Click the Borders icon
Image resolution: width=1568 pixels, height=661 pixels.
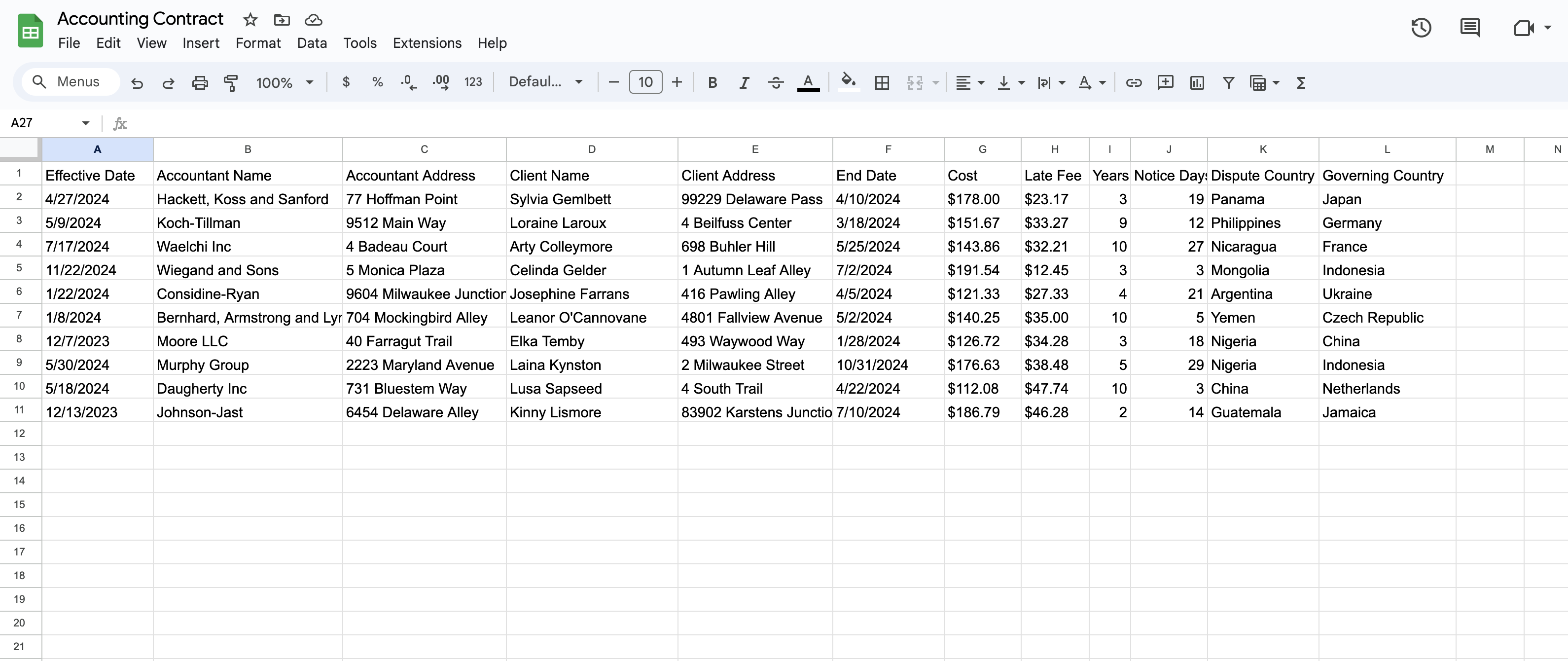(882, 82)
